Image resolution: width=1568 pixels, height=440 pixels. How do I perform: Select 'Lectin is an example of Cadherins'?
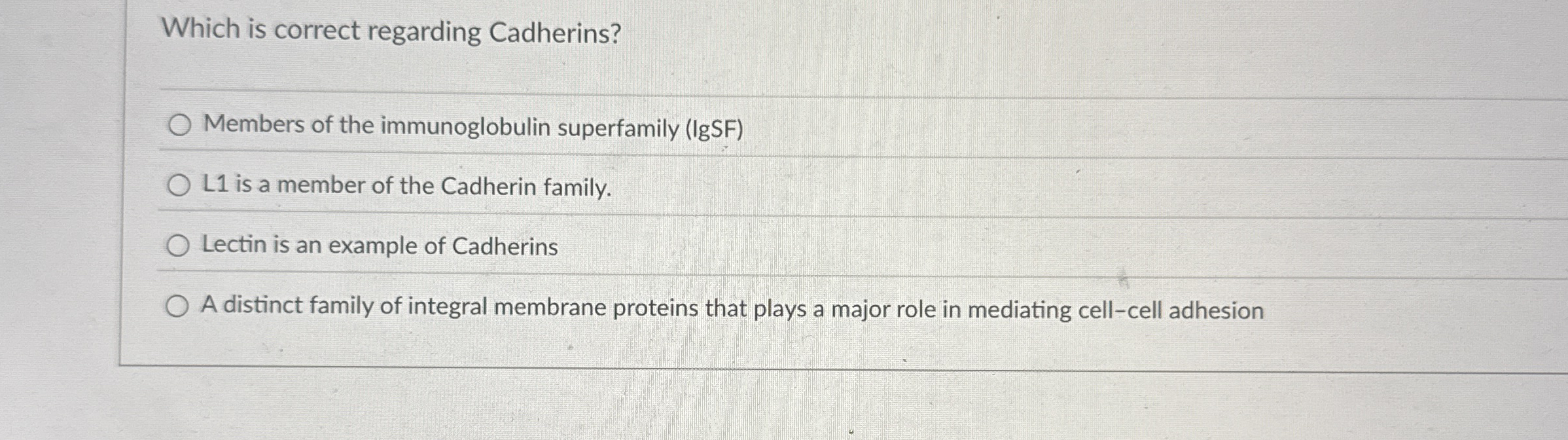pyautogui.click(x=179, y=246)
